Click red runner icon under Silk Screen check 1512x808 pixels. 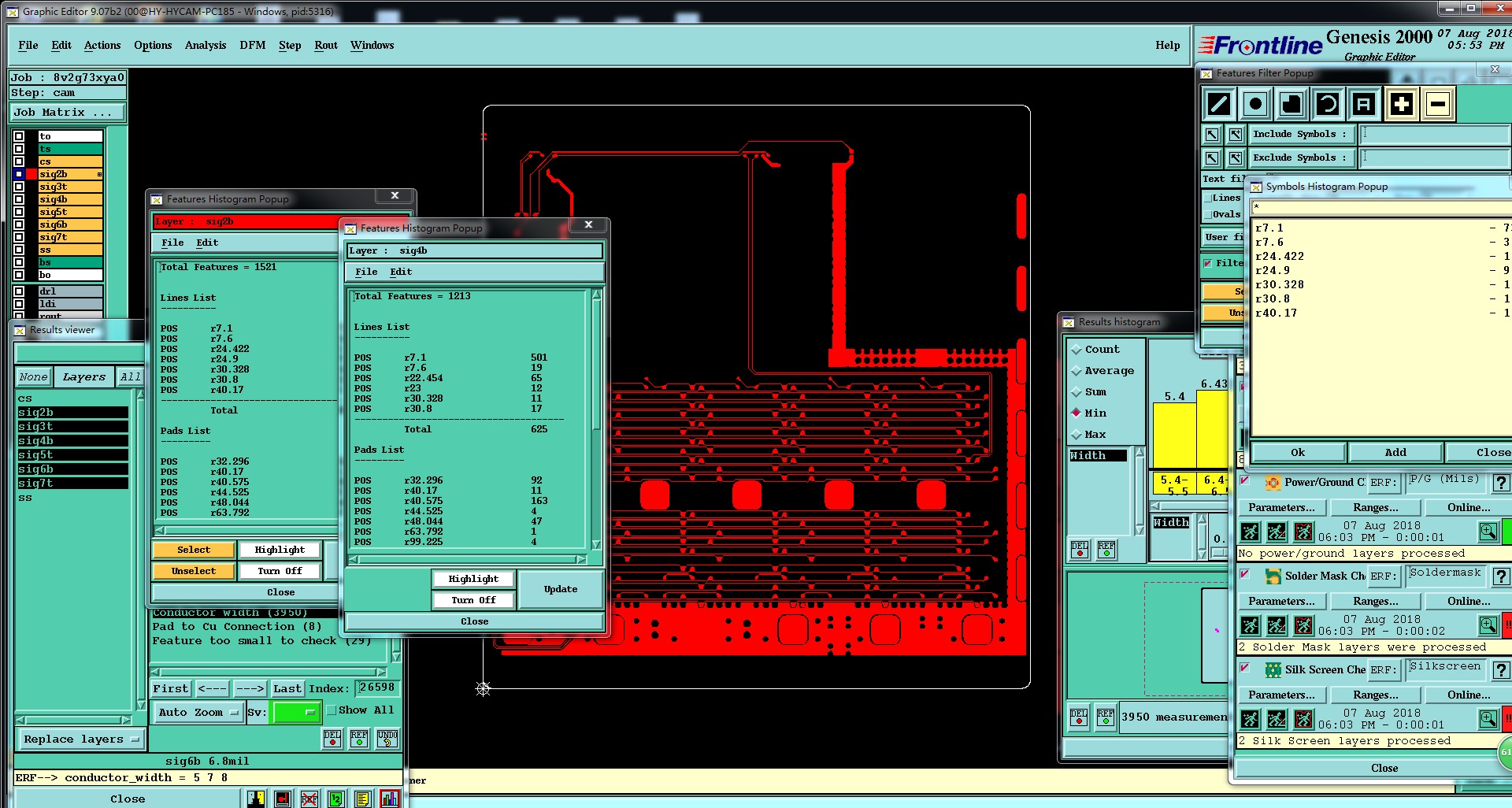tap(1303, 720)
